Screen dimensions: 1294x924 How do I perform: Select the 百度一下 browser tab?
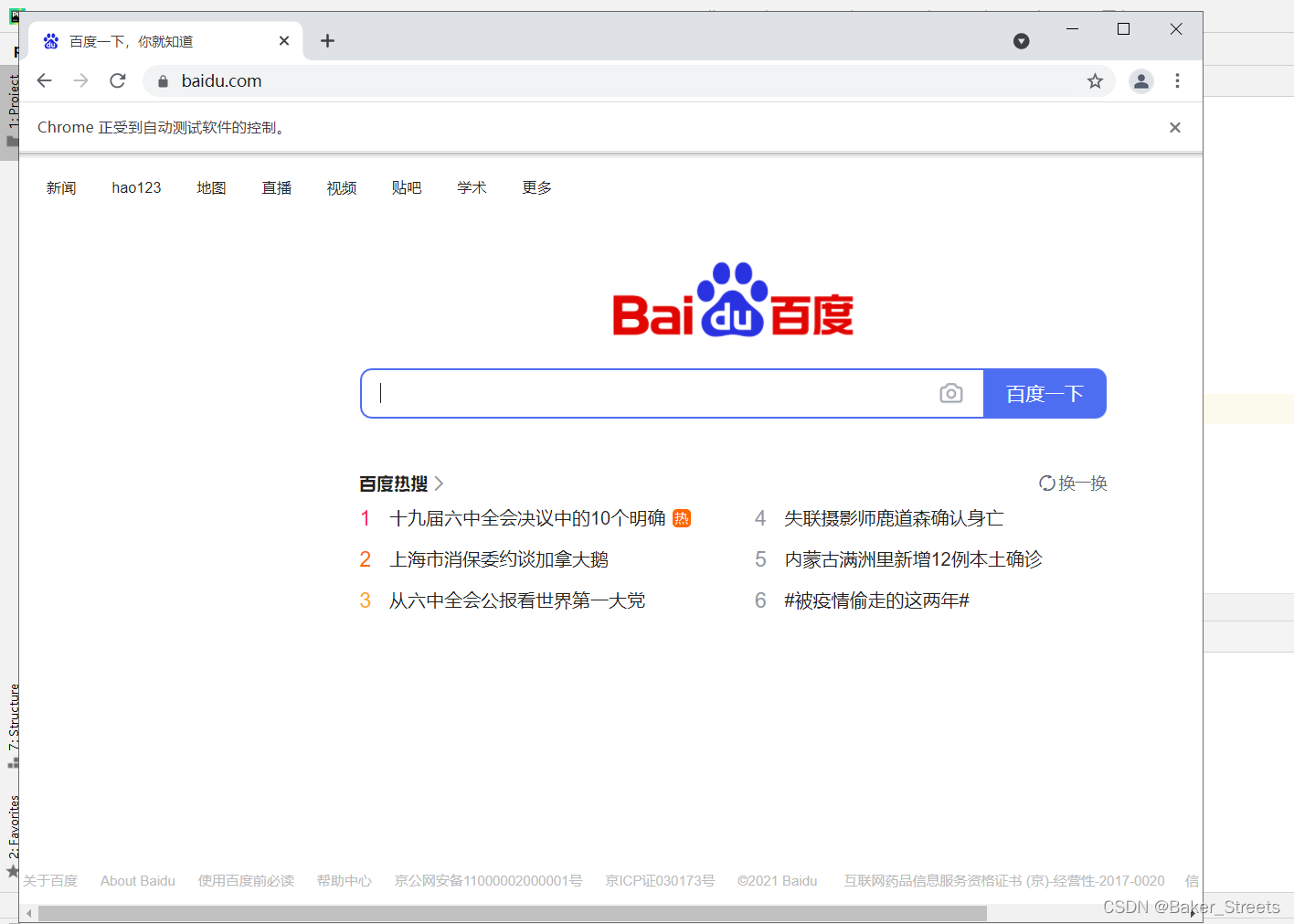pyautogui.click(x=165, y=41)
